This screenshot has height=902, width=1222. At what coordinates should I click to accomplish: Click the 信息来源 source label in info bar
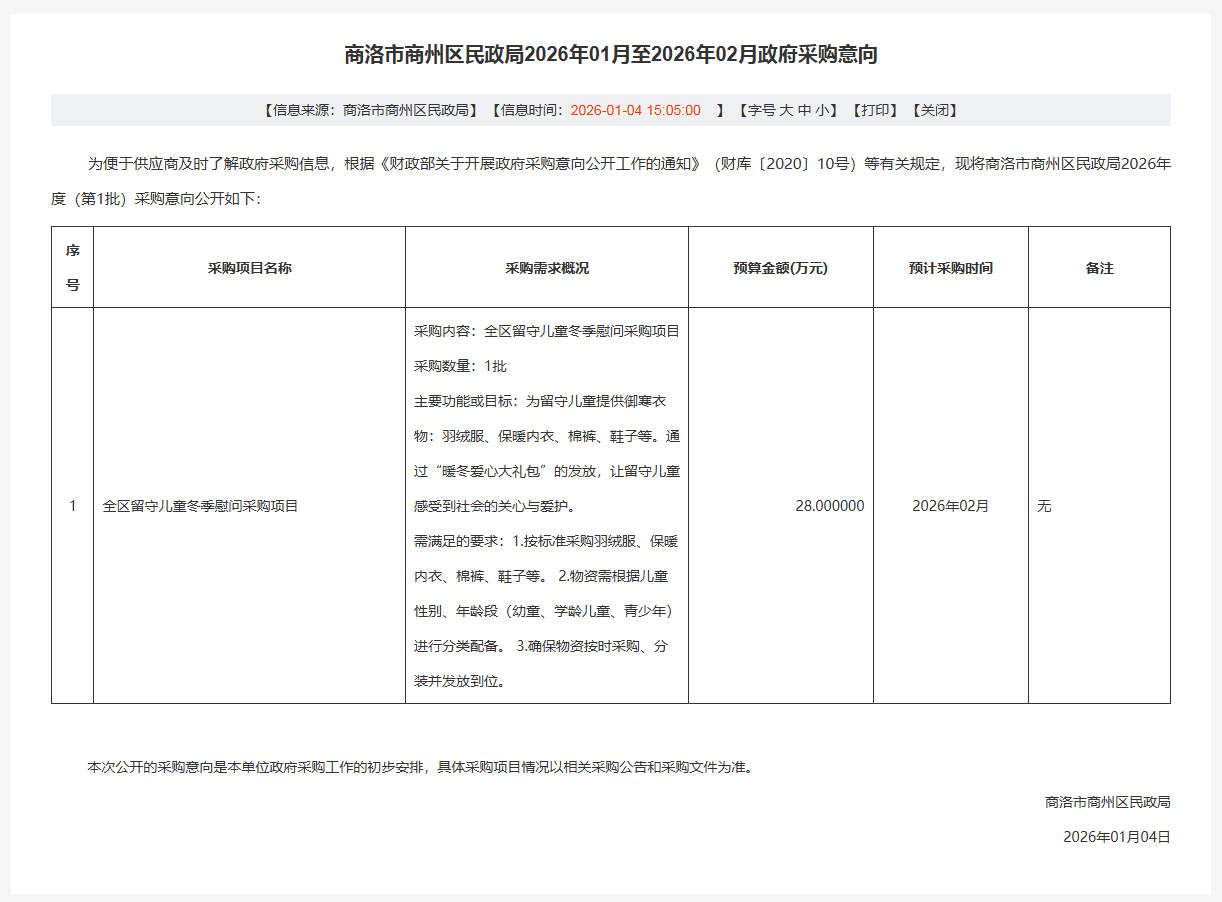300,110
